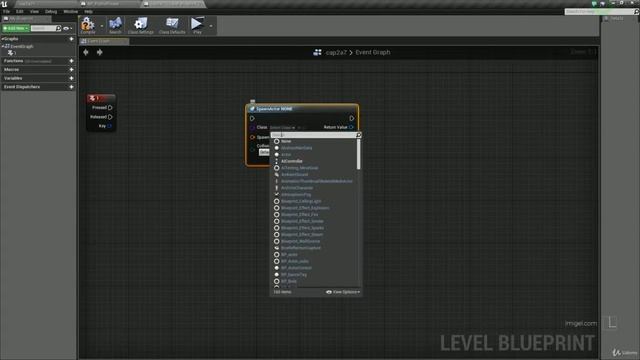The height and width of the screenshot is (360, 640).
Task: Open the Window menu
Action: click(70, 11)
